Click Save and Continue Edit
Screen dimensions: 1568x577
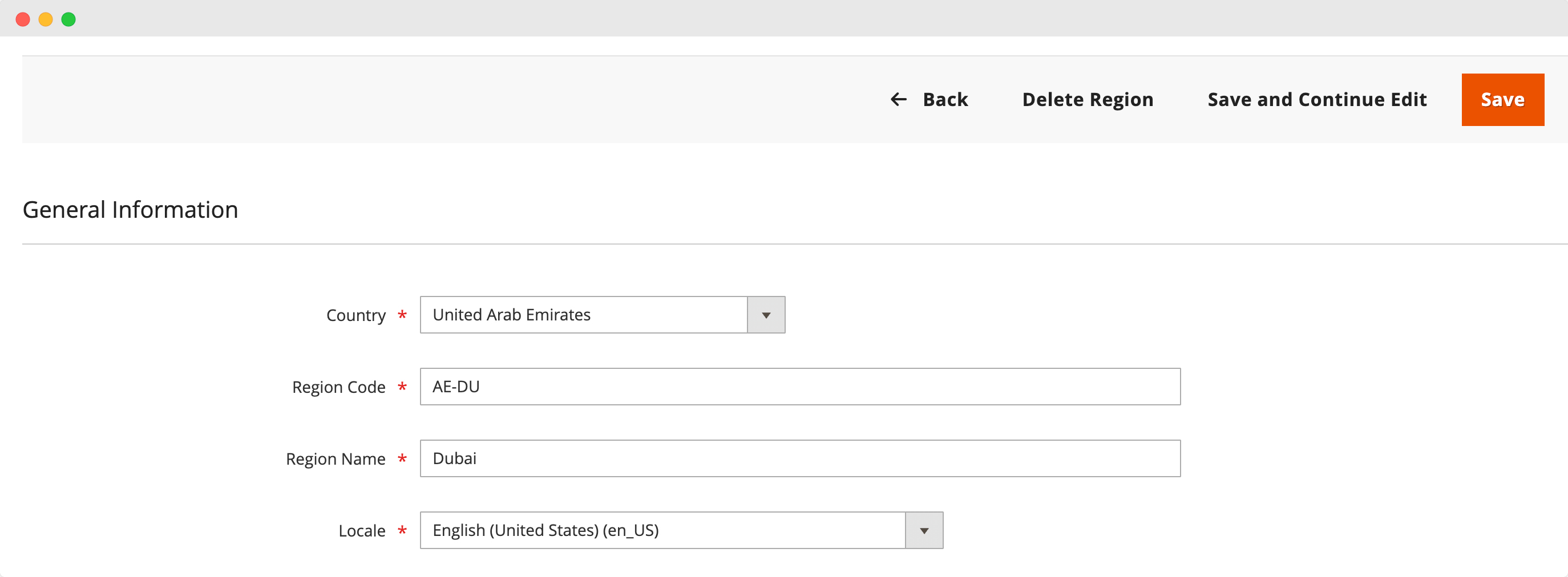click(x=1316, y=100)
